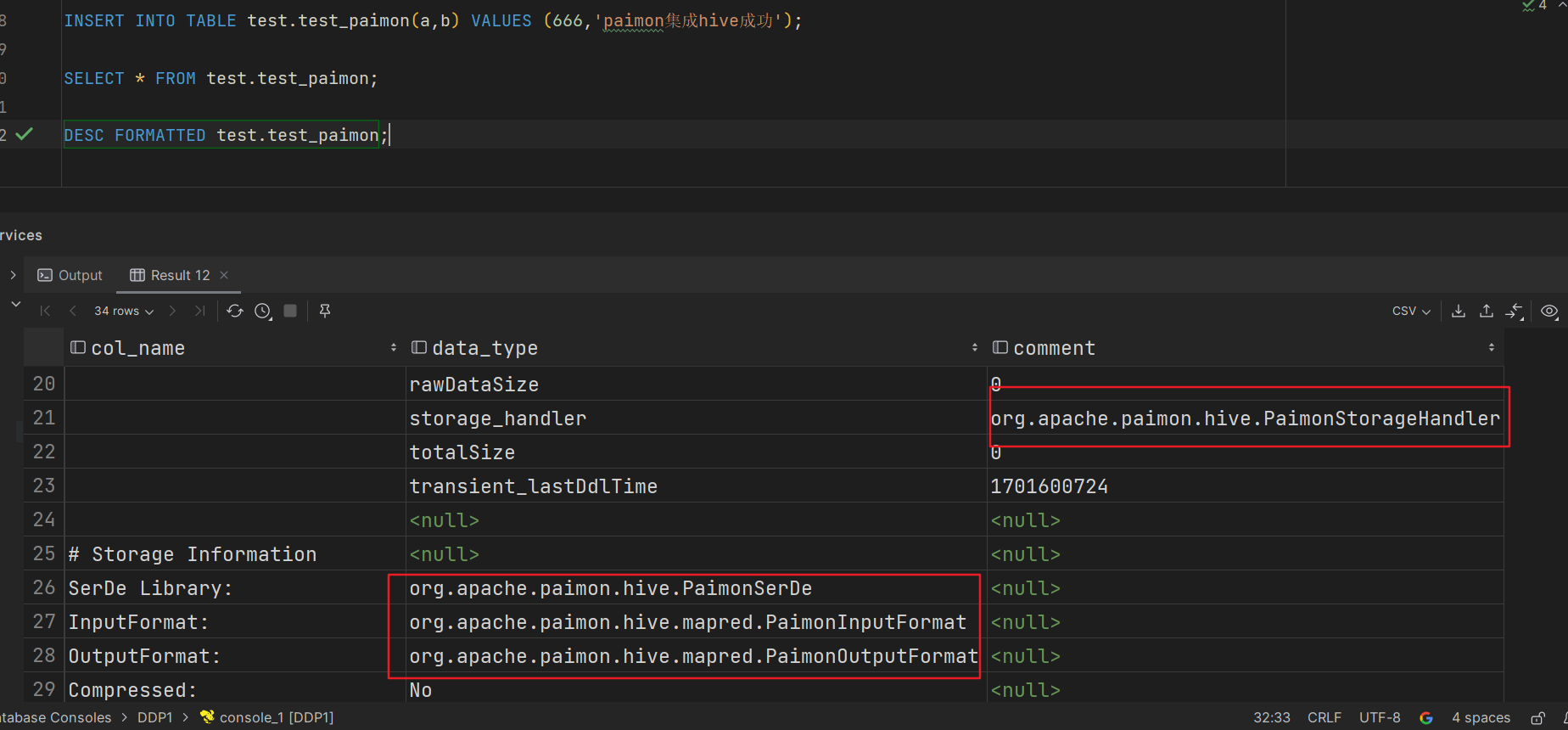Go to first page of results
The height and width of the screenshot is (730, 1568).
[46, 311]
